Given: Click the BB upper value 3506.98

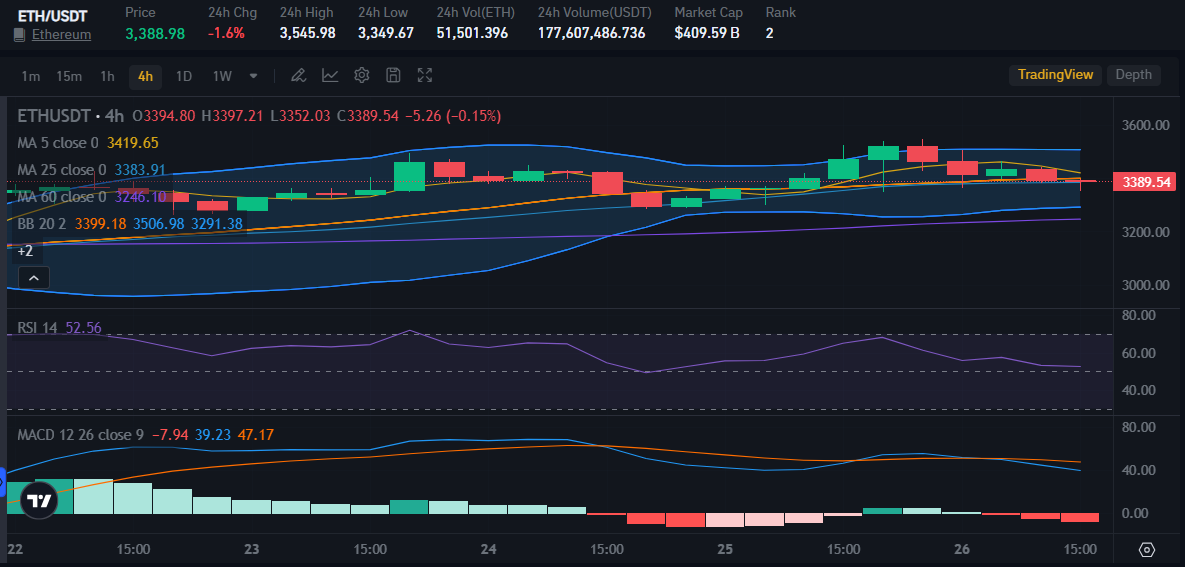Looking at the screenshot, I should point(158,225).
